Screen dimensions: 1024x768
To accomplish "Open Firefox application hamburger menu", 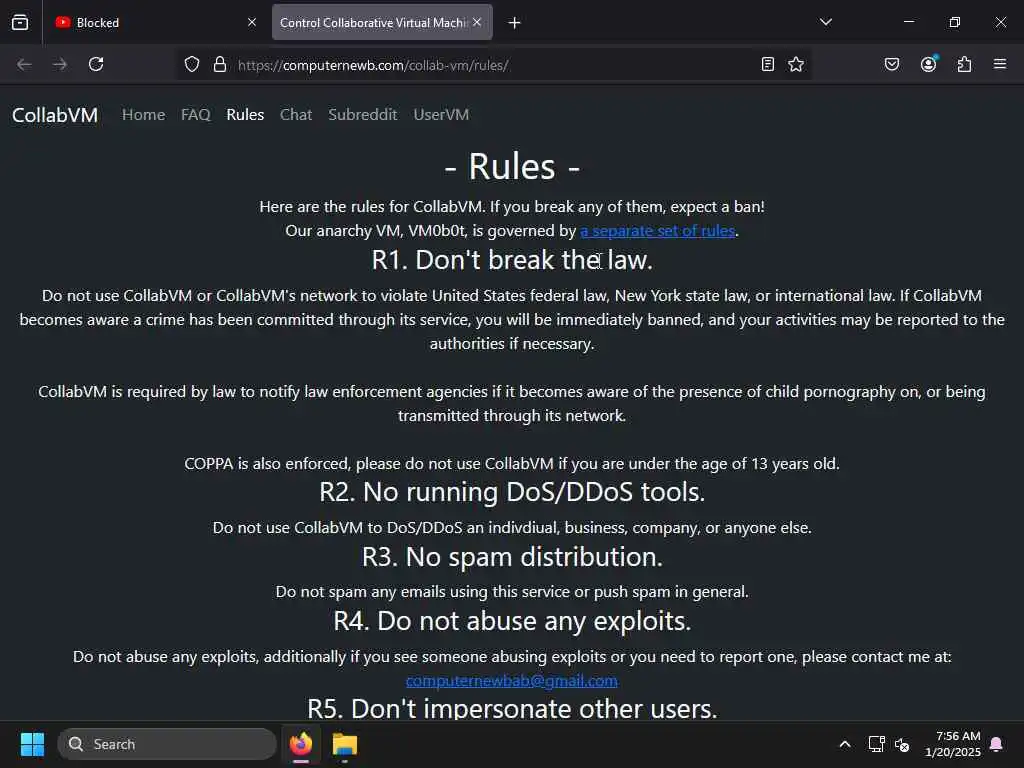I will [1000, 64].
